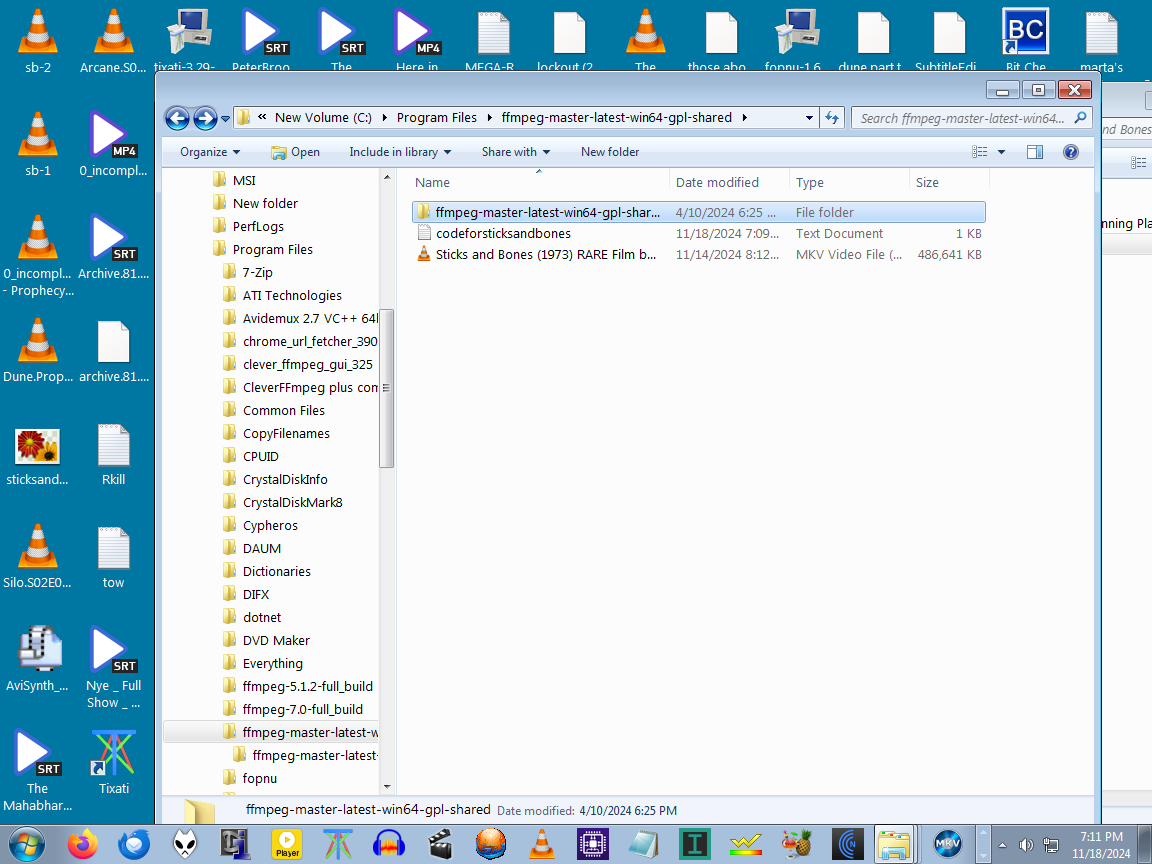Sort files by the Name column header

click(x=539, y=182)
